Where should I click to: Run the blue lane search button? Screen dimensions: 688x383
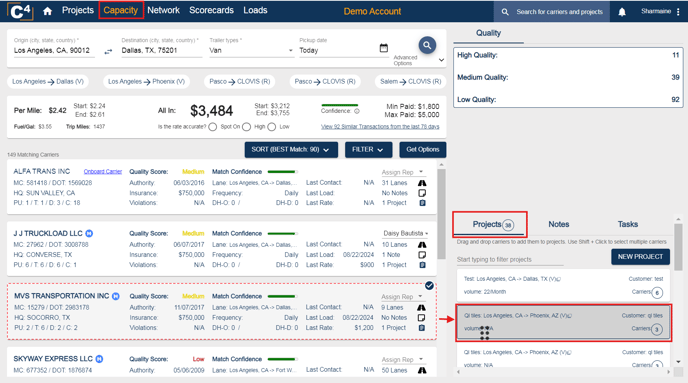pos(427,45)
